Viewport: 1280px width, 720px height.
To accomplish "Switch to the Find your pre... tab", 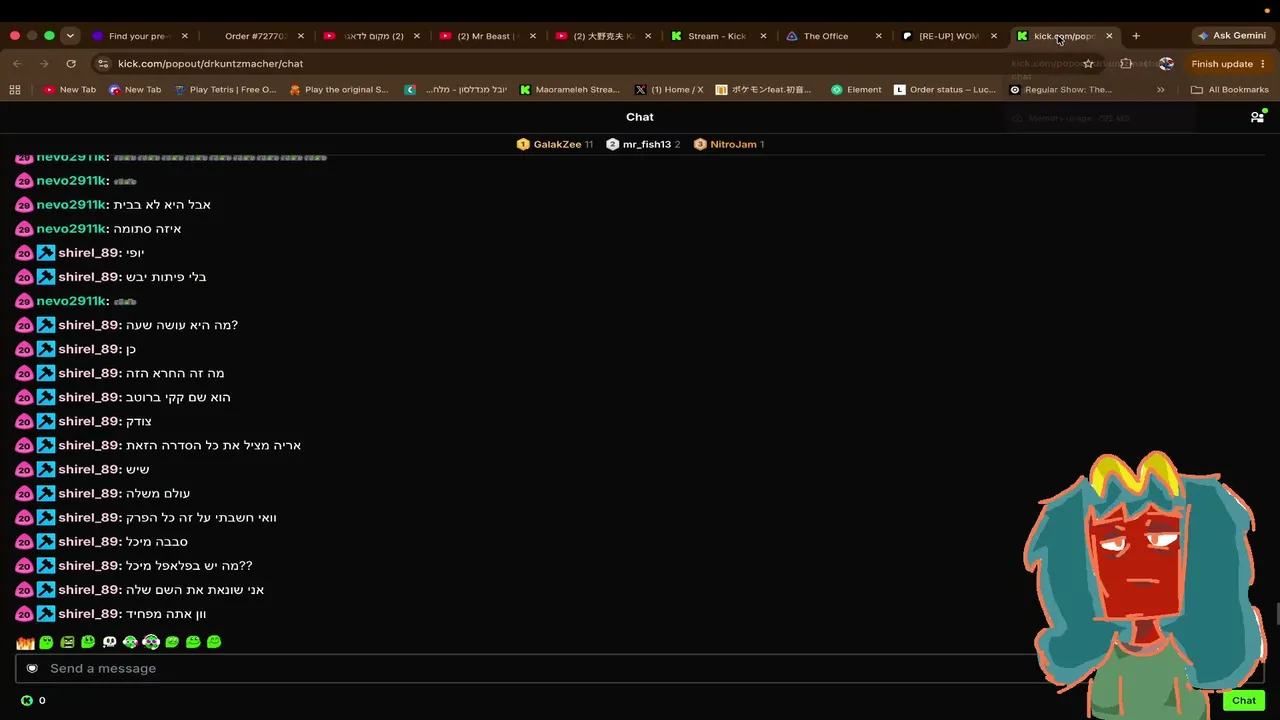I will pos(140,36).
